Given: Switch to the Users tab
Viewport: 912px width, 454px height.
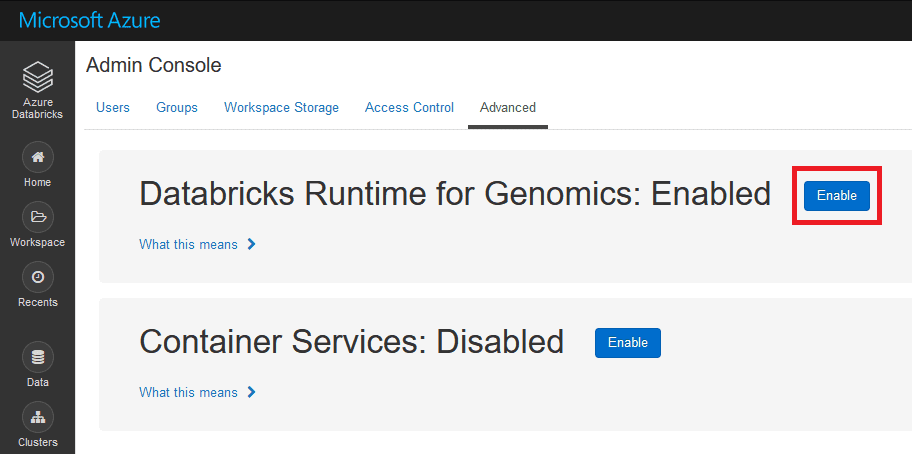Looking at the screenshot, I should pos(113,108).
